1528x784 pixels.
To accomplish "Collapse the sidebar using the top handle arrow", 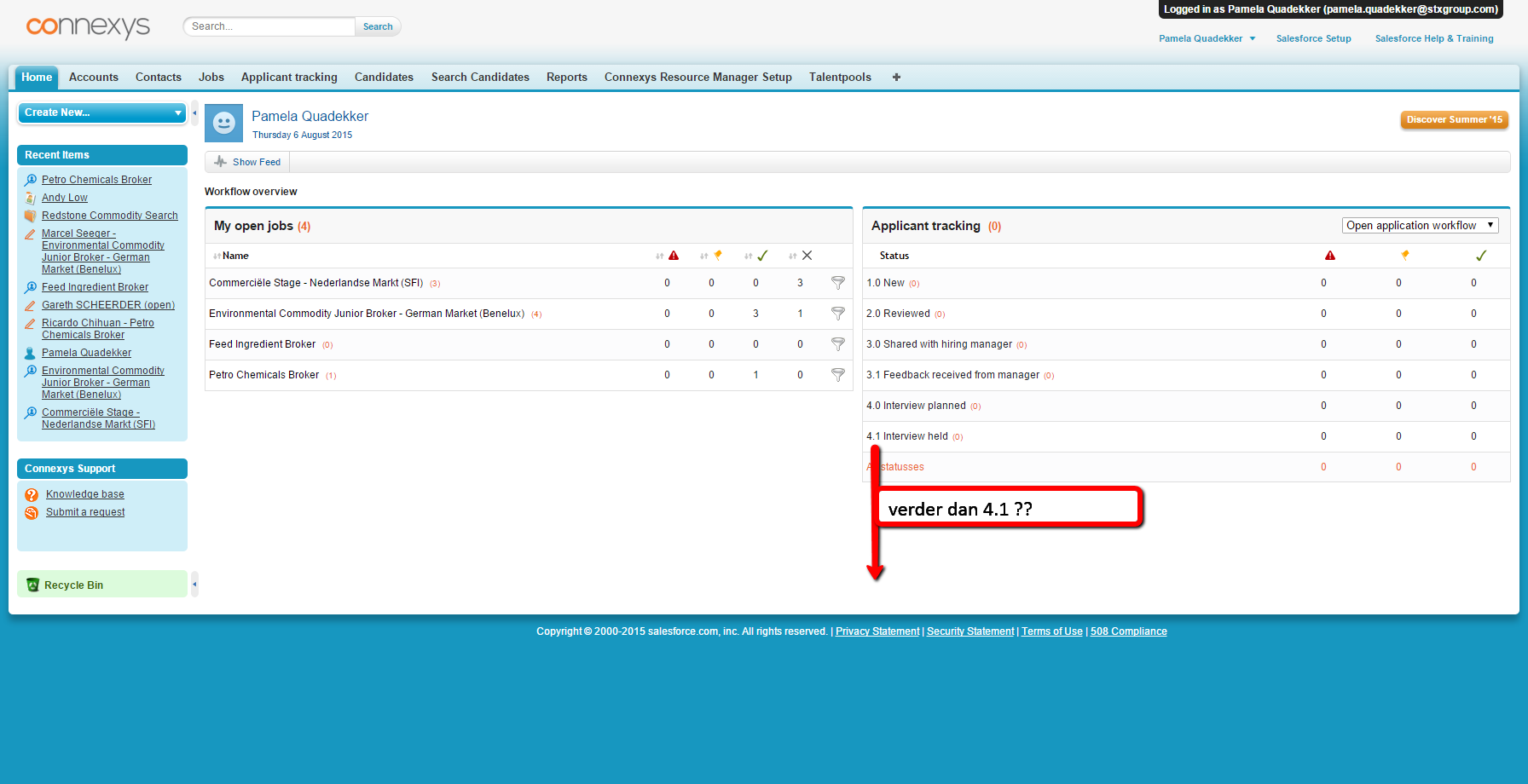I will click(x=194, y=112).
